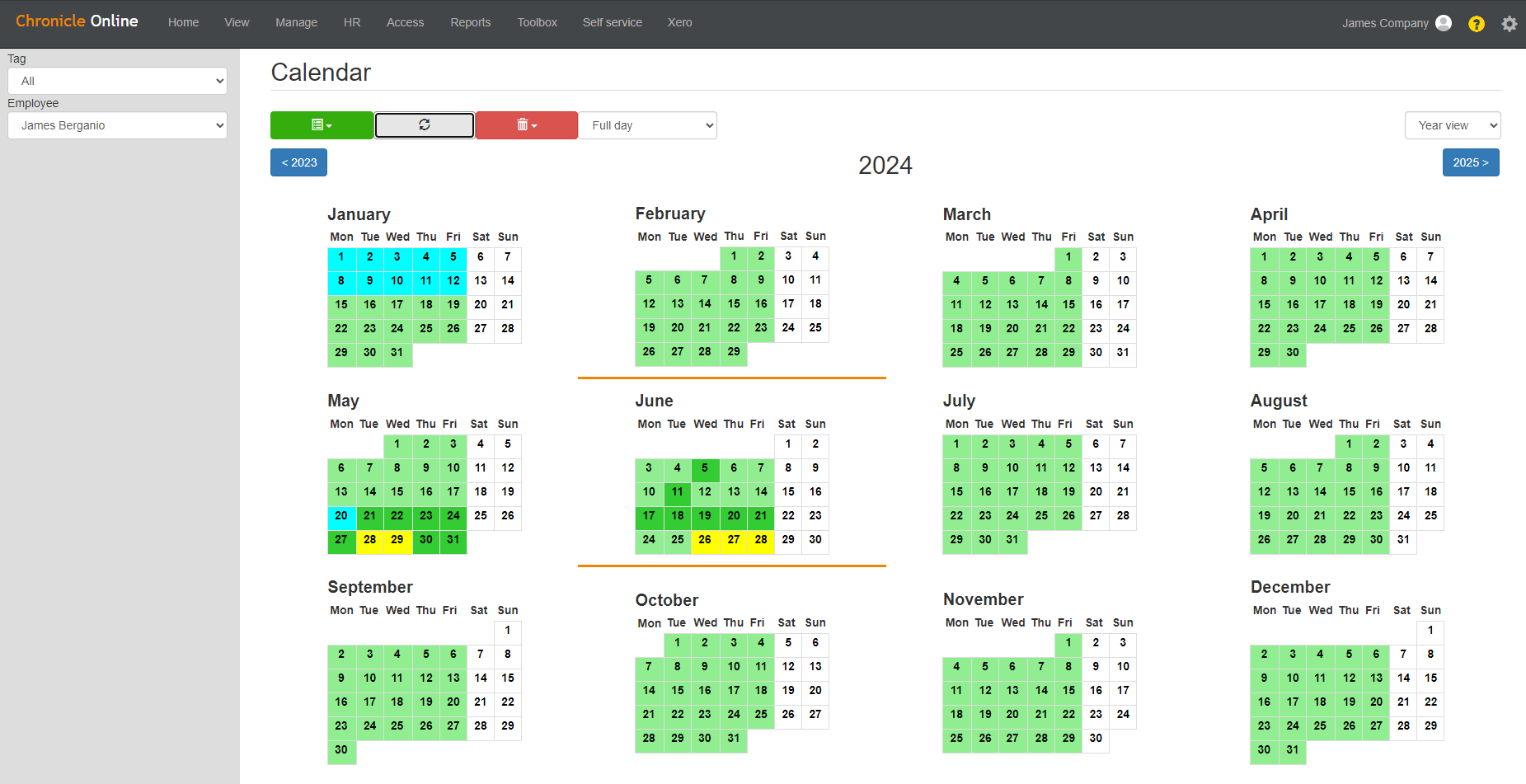Click dark green June 5 date
This screenshot has height=784, width=1526.
coord(705,468)
